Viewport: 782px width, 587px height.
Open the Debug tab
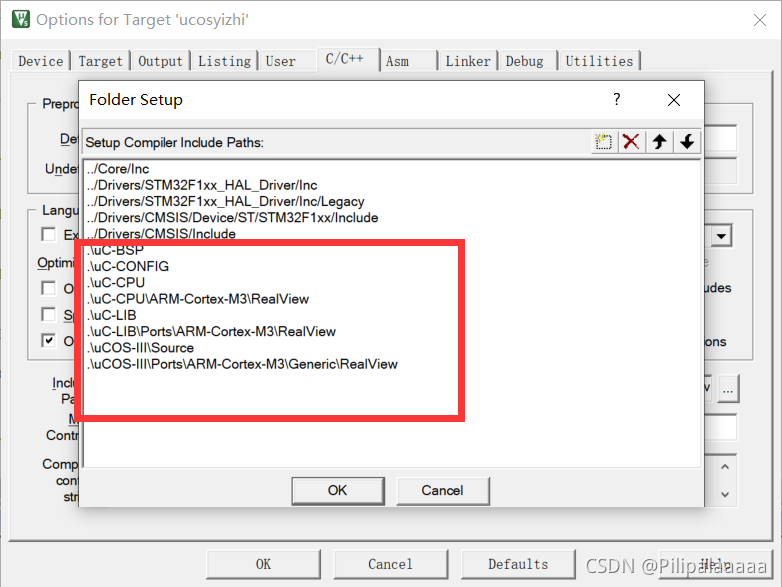tap(525, 61)
